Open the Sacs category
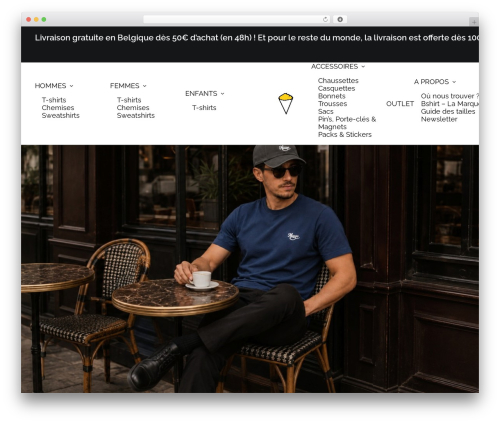 click(326, 111)
